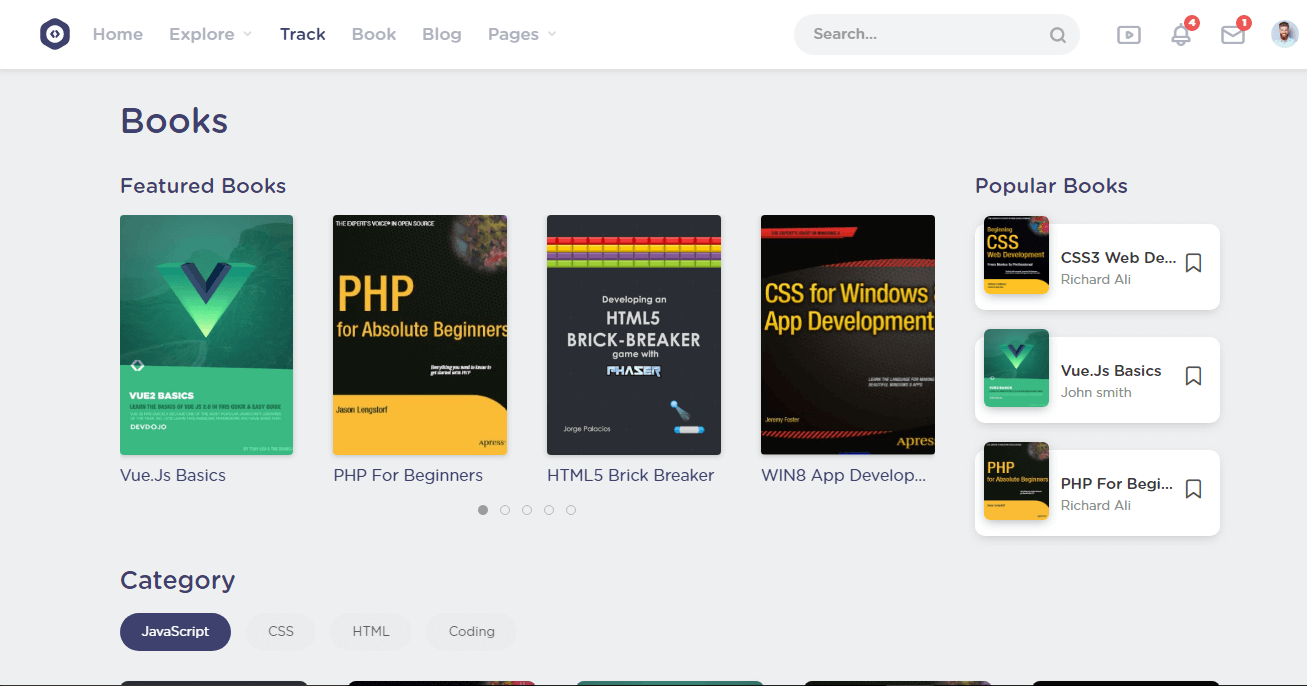Open the HTML5 Brick Breaker book cover
The image size is (1307, 686).
(x=634, y=335)
